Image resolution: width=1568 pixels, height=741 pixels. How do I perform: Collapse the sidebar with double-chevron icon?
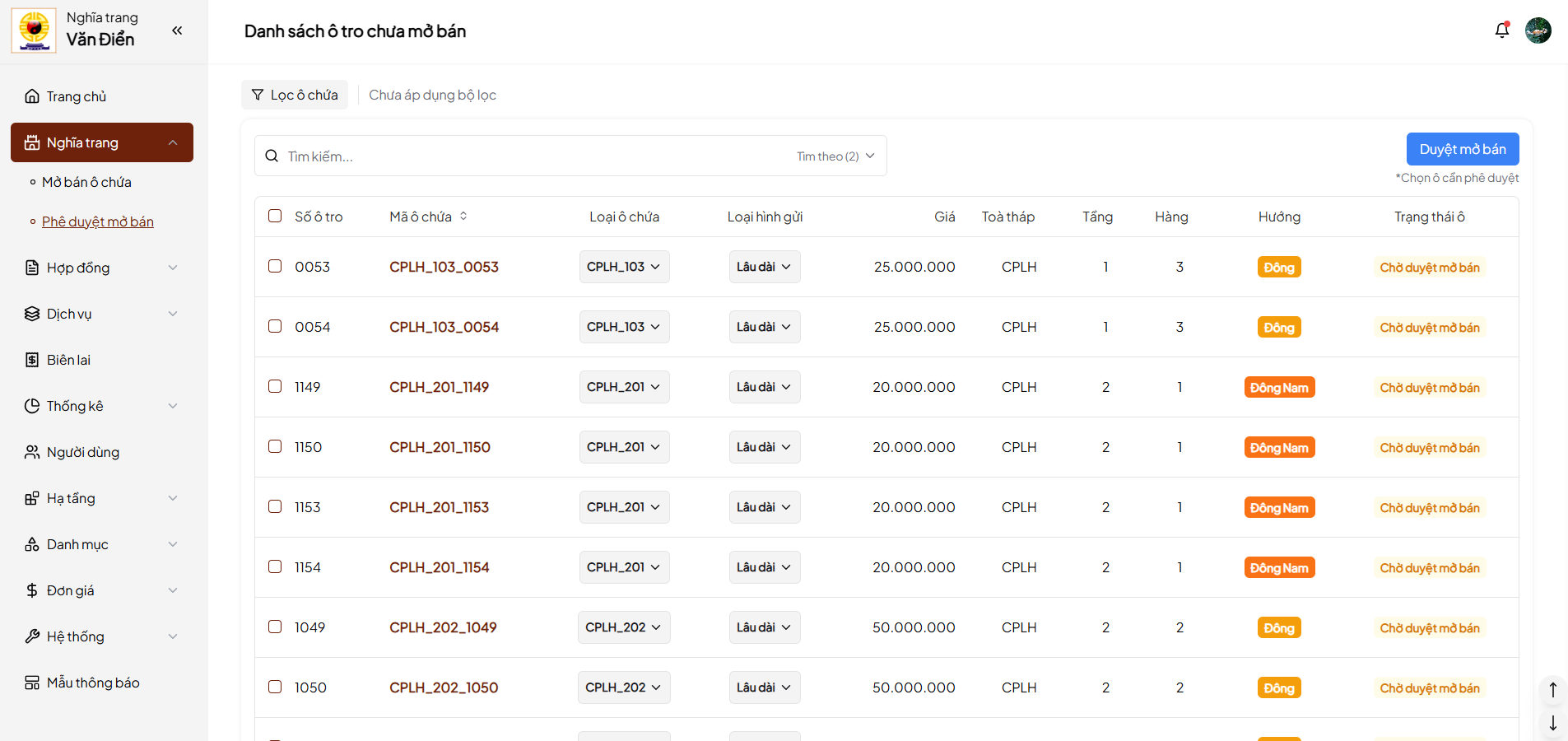tap(177, 30)
